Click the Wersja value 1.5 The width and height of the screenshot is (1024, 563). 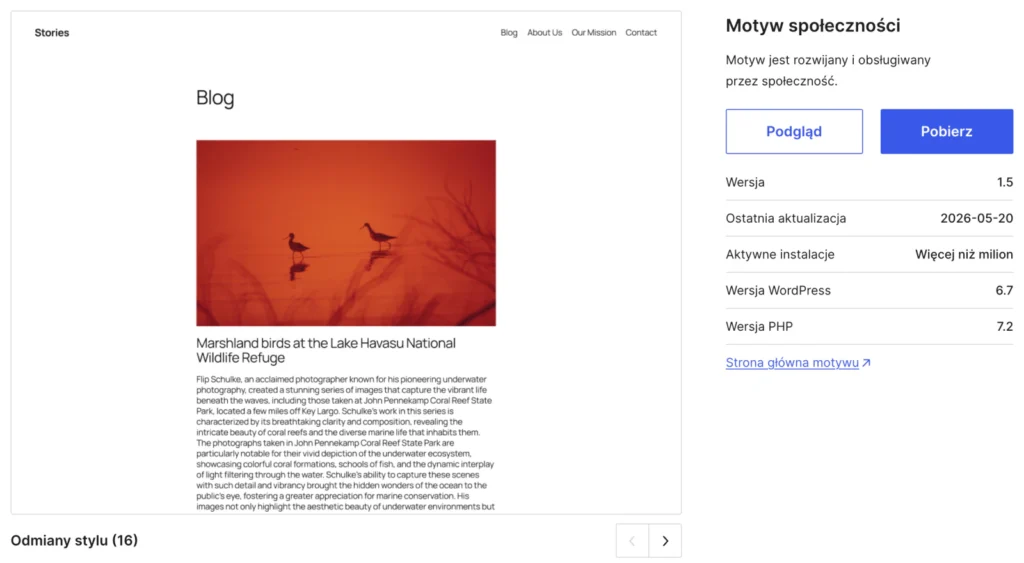point(1005,182)
